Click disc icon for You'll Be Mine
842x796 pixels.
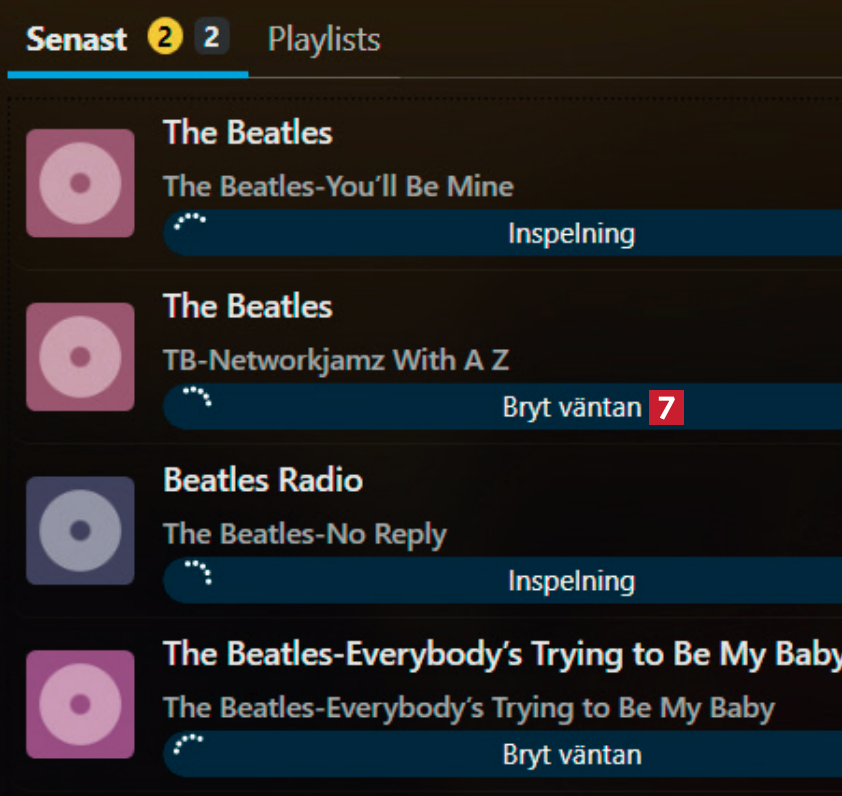point(80,183)
